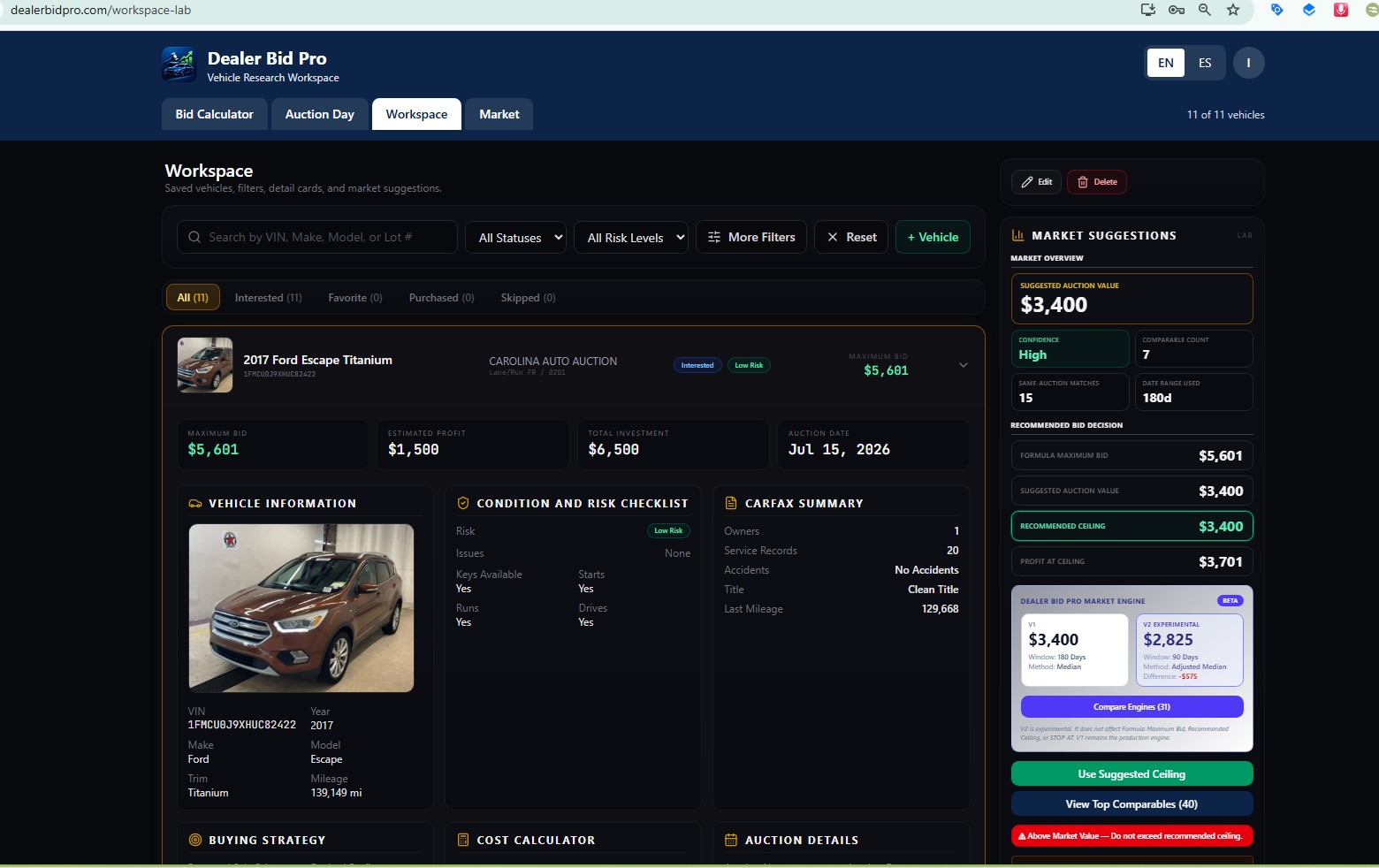Click the BETA badge in market engine
The width and height of the screenshot is (1379, 868).
[1230, 601]
